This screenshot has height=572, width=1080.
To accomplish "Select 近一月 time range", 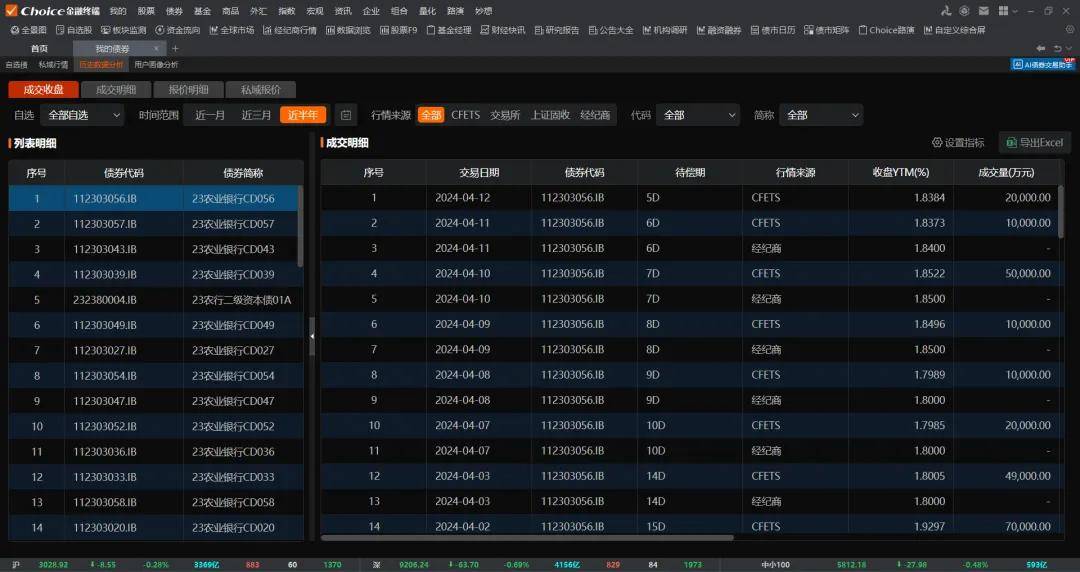I will 209,115.
